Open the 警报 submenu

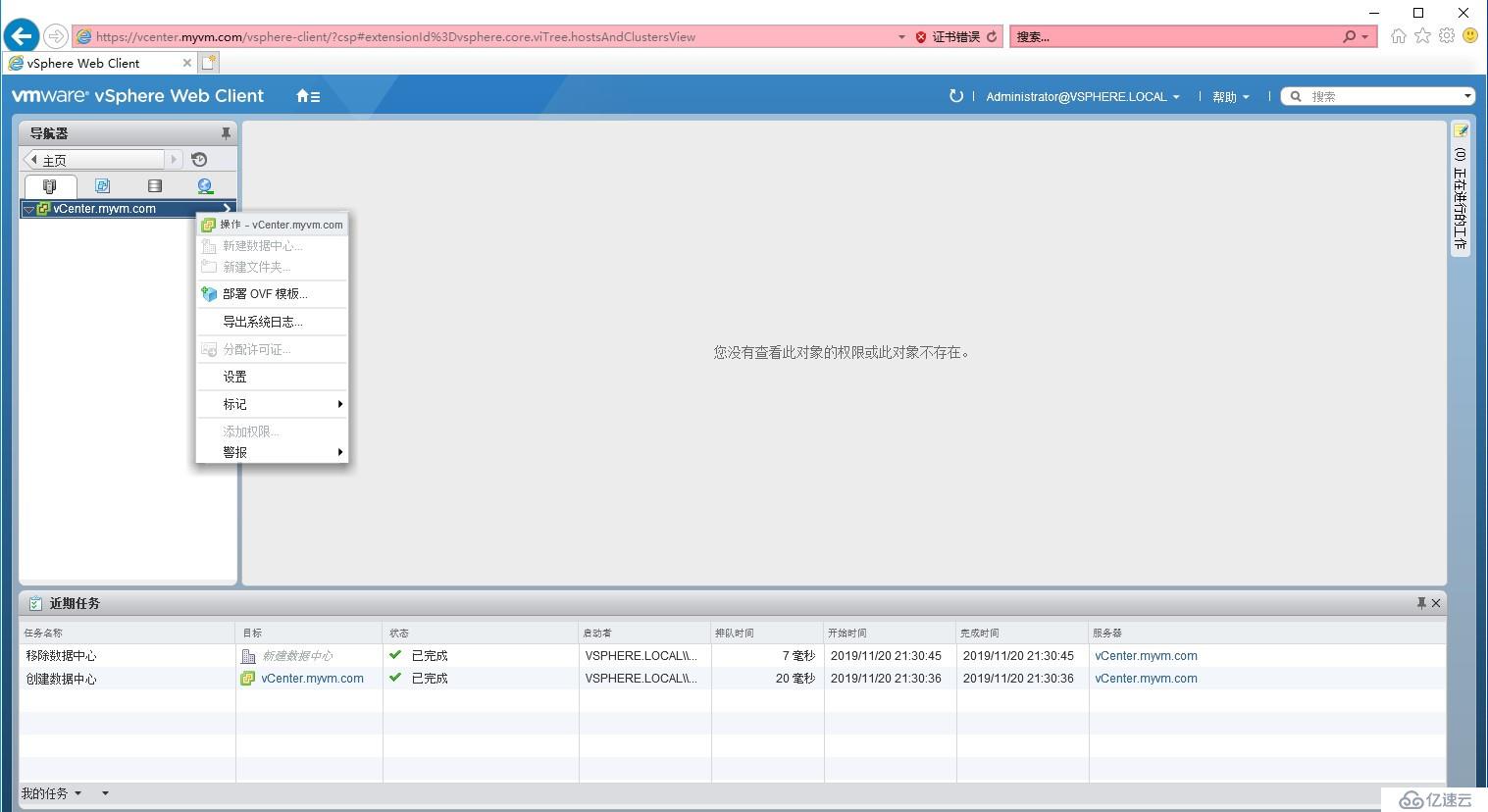pyautogui.click(x=273, y=452)
